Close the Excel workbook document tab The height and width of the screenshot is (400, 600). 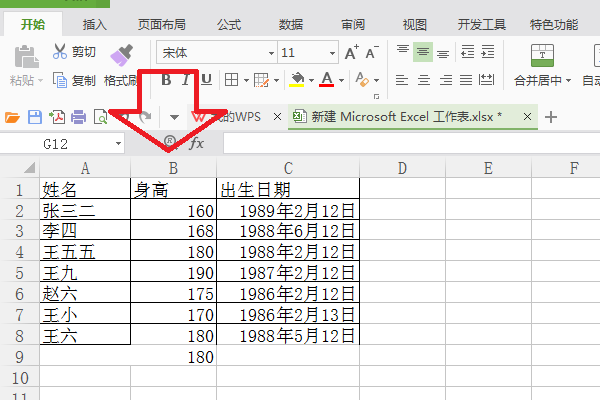pos(527,116)
